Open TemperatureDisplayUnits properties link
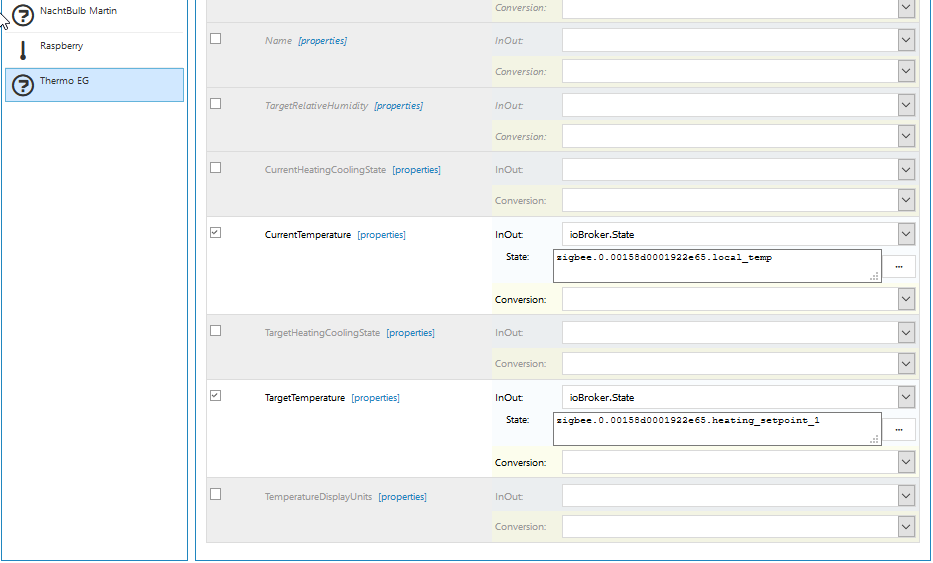933x563 pixels. pos(402,496)
